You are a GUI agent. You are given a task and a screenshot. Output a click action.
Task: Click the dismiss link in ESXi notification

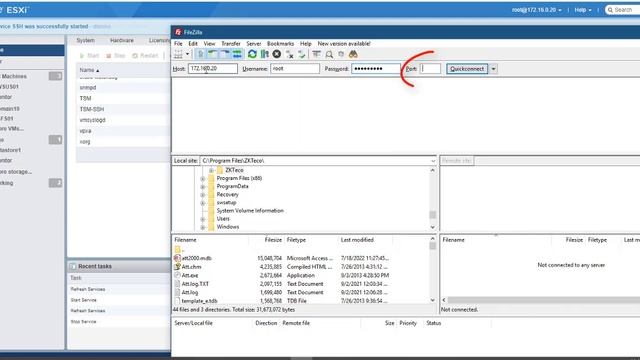[x=102, y=26]
